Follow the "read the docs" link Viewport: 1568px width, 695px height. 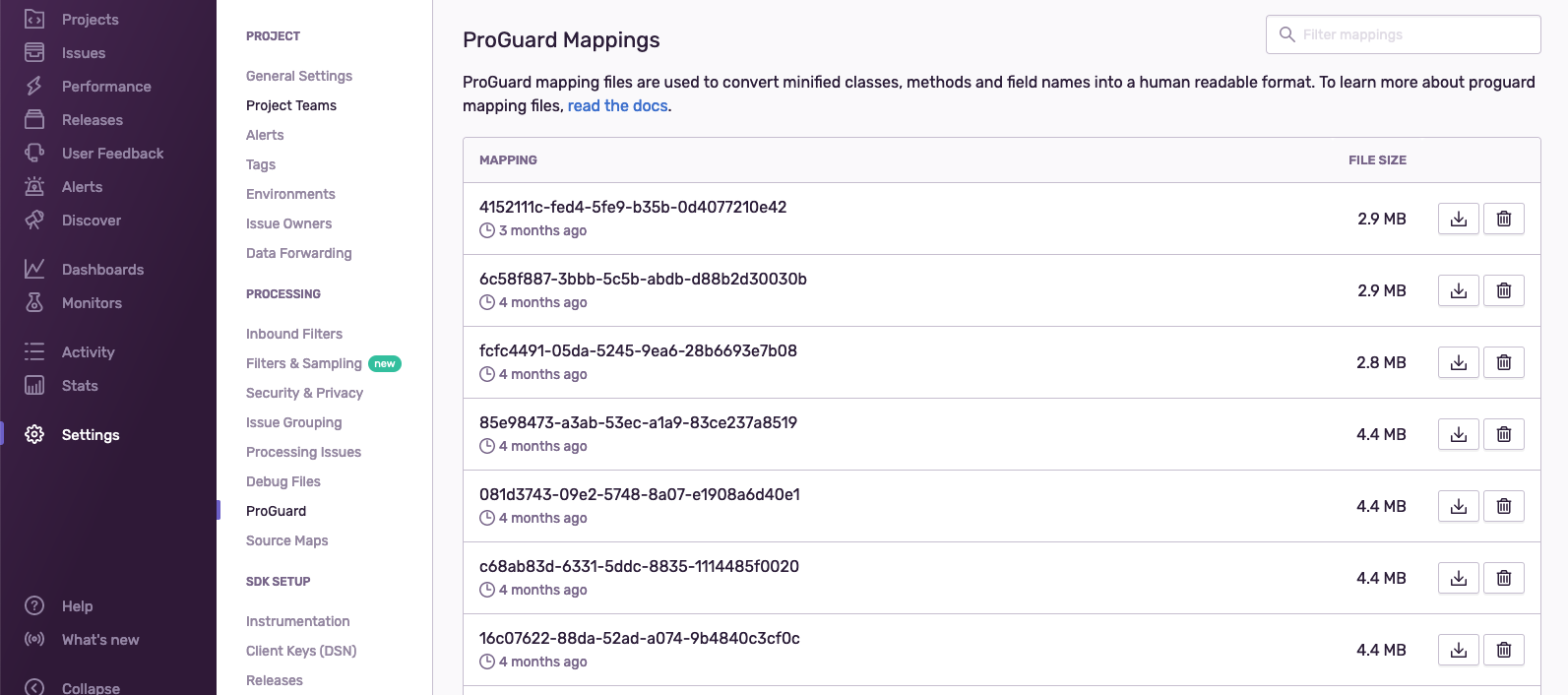617,106
